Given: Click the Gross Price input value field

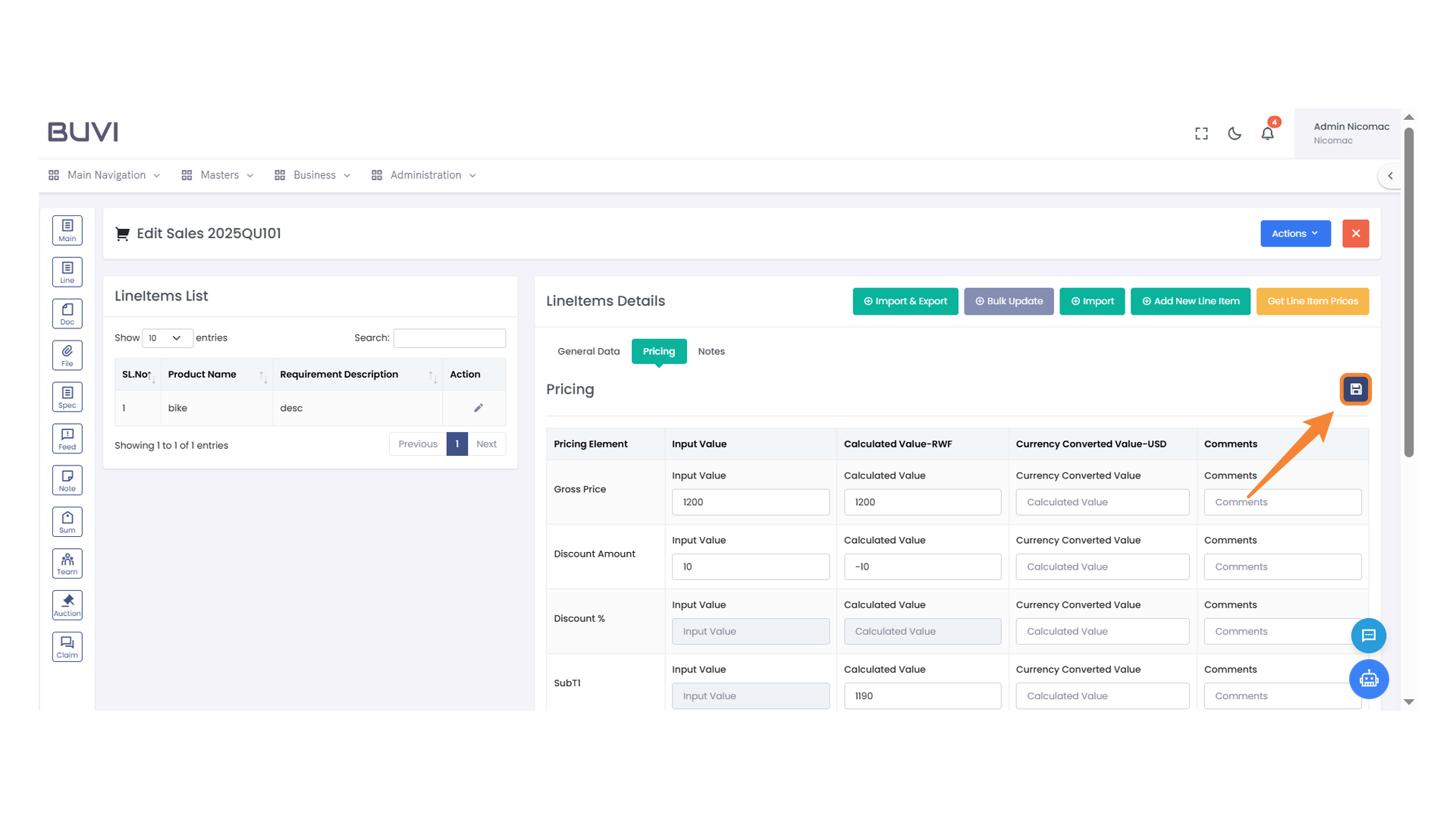Looking at the screenshot, I should click(750, 502).
